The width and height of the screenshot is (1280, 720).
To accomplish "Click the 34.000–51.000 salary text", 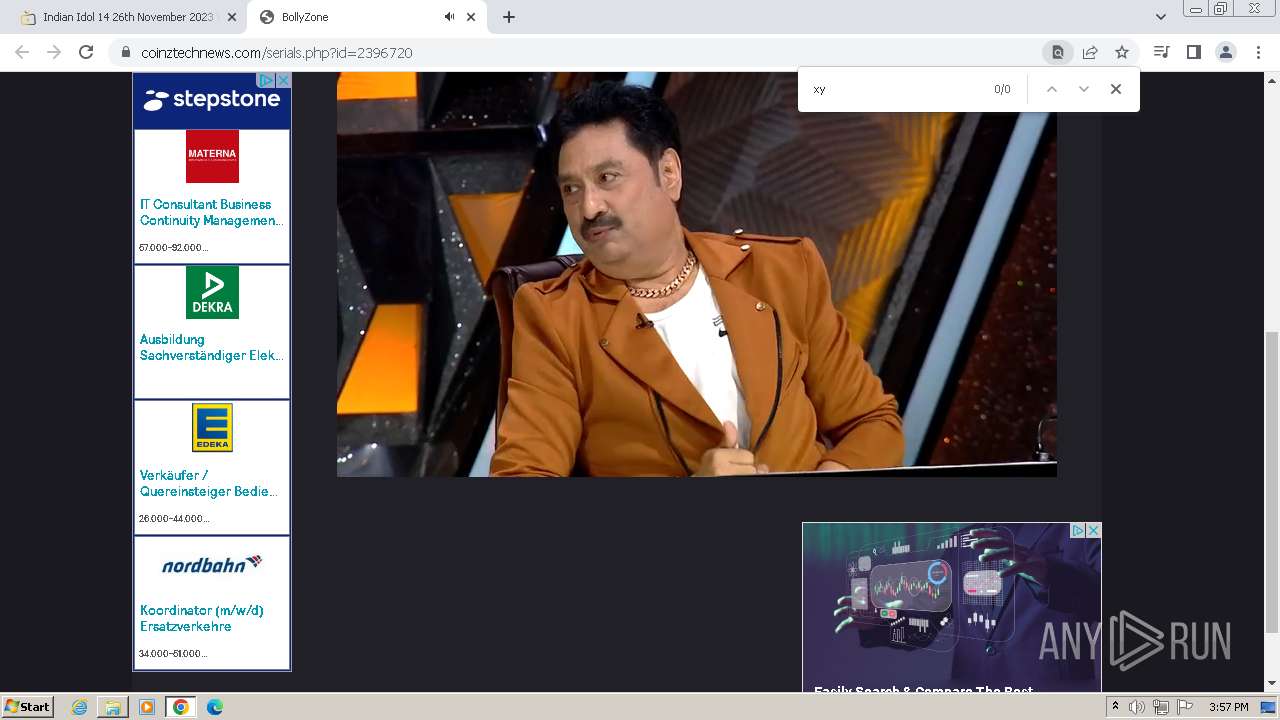I will click(173, 653).
